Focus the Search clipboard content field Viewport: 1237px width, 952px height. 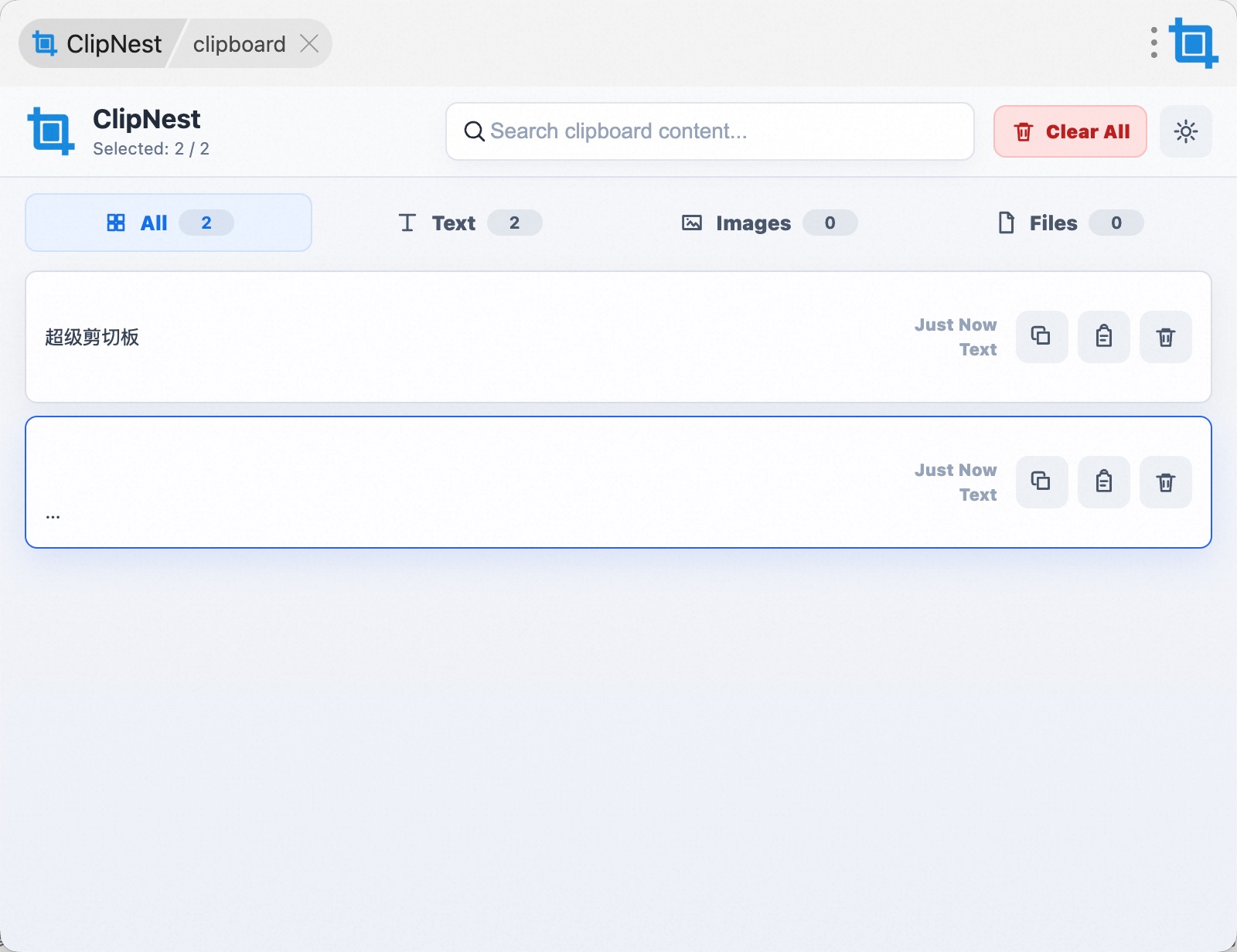pyautogui.click(x=710, y=131)
